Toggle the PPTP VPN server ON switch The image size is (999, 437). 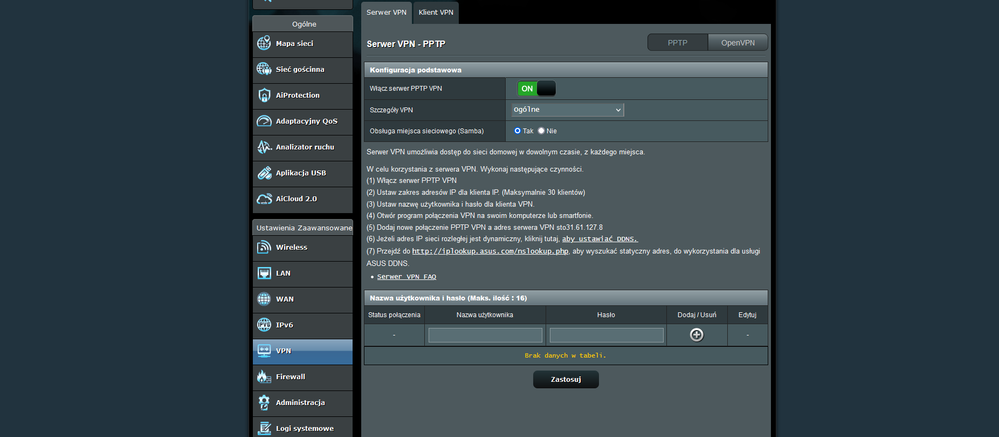pos(536,89)
